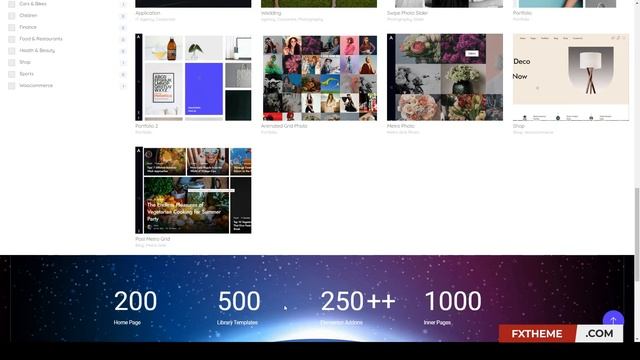Click the Metro Photo title link
Image resolution: width=640 pixels, height=360 pixels.
(x=400, y=126)
